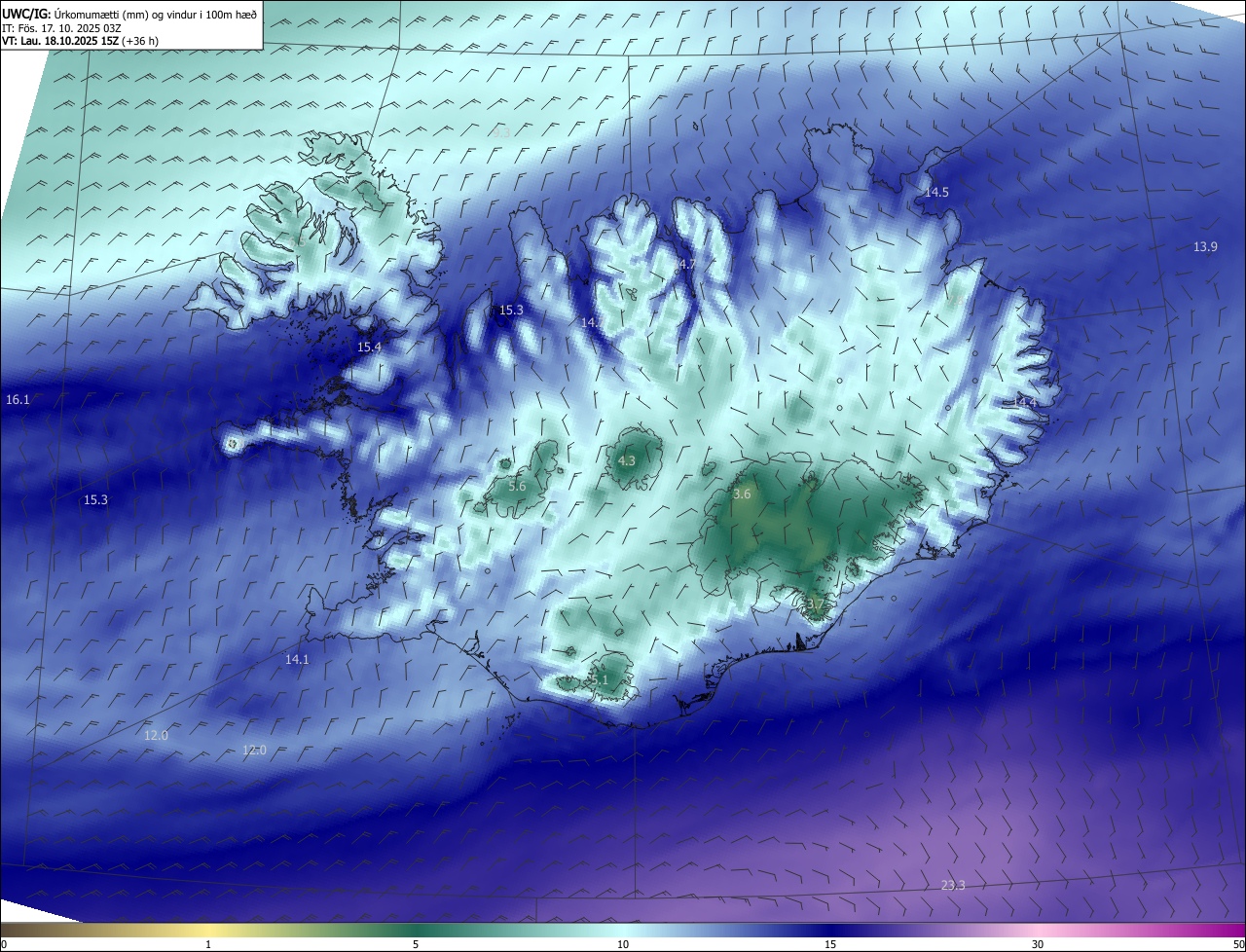Viewport: 1246px width, 952px height.
Task: Click the 14.5 value on the northeast coast
Action: click(x=936, y=193)
